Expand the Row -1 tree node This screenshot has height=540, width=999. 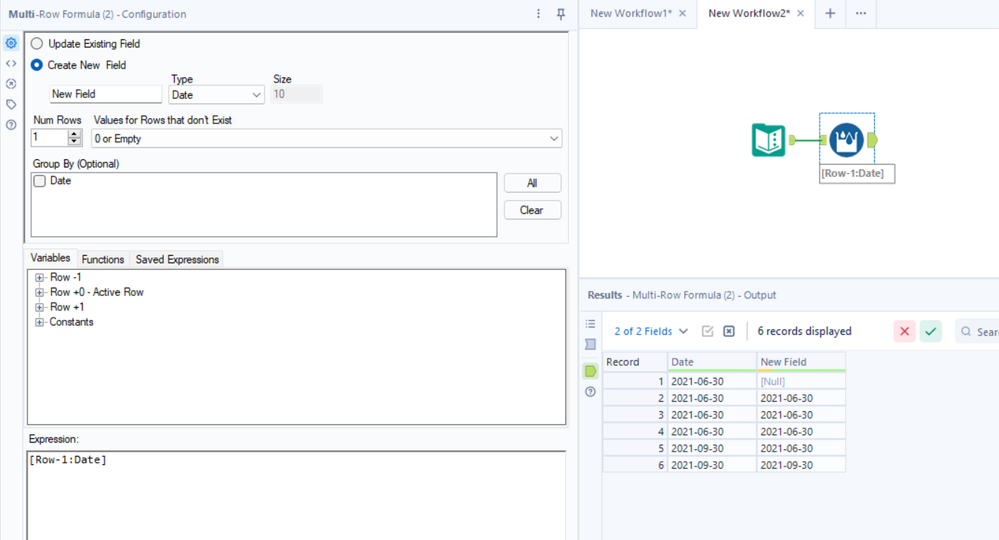[40, 278]
